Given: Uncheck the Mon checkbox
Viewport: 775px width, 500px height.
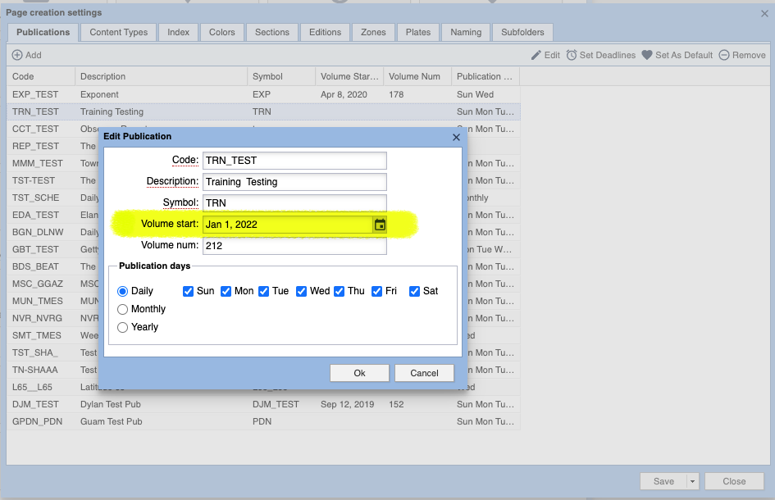Looking at the screenshot, I should [226, 291].
